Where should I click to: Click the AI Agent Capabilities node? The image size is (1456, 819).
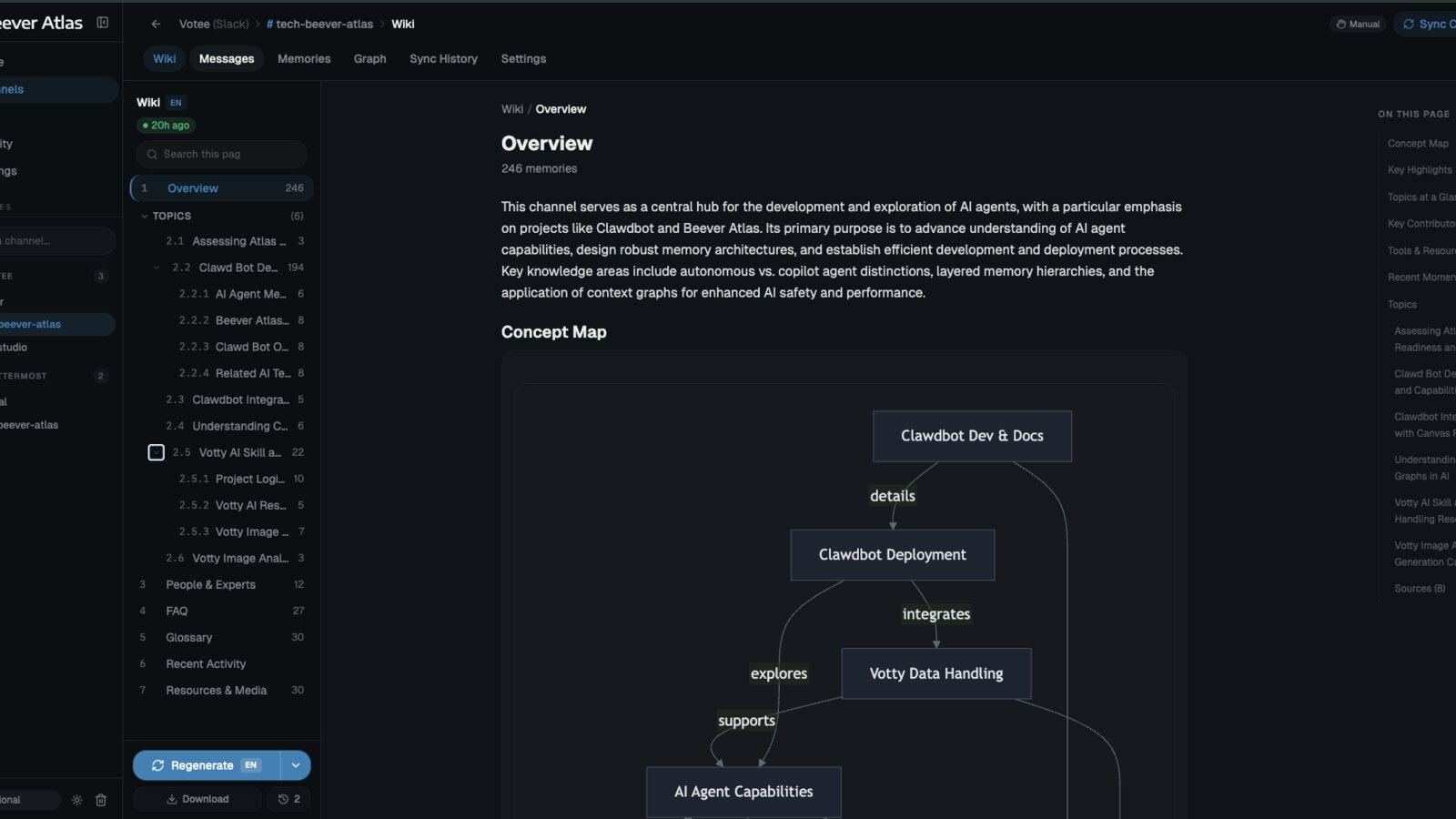tap(743, 792)
